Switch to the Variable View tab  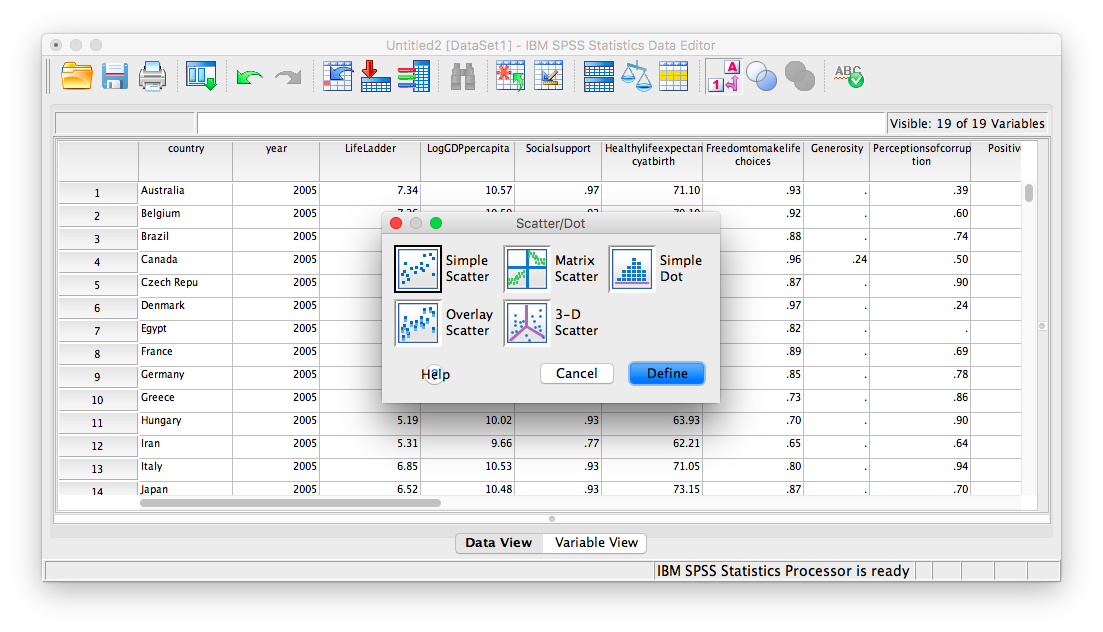click(x=596, y=543)
